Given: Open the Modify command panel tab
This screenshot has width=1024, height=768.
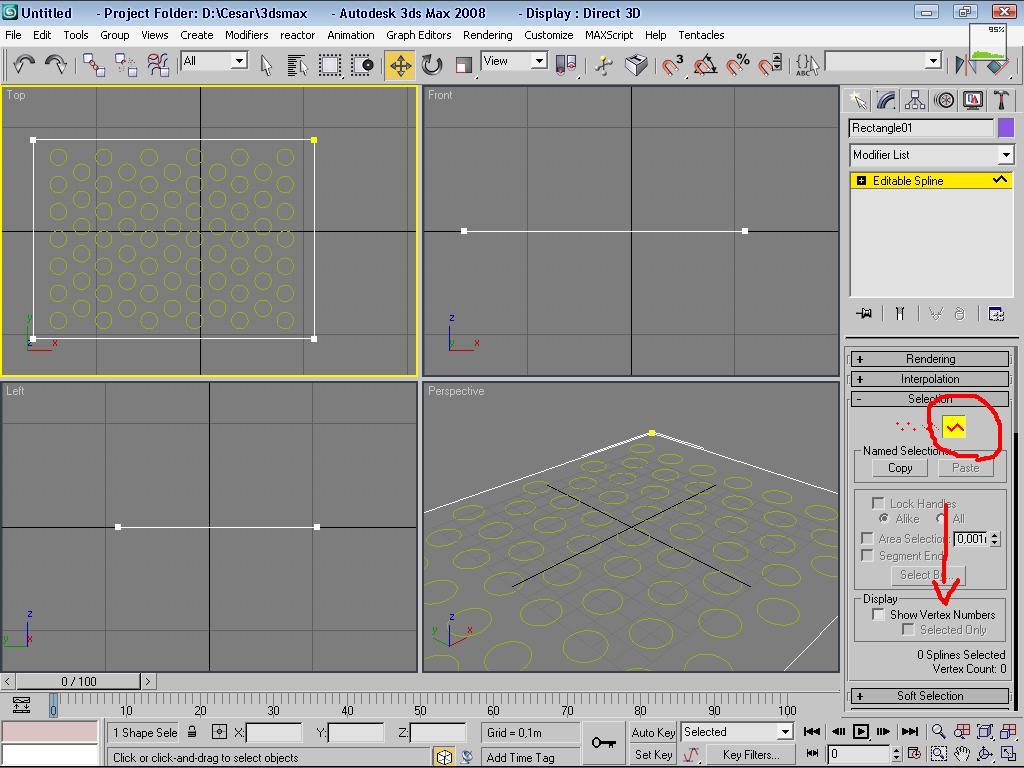Looking at the screenshot, I should [886, 100].
